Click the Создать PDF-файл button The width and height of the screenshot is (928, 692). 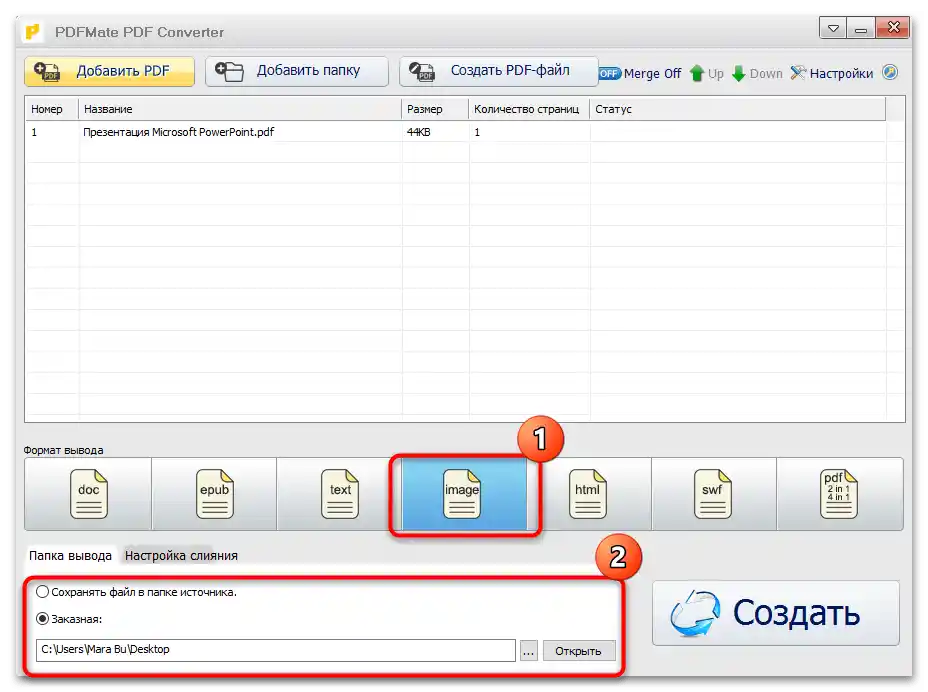point(498,72)
